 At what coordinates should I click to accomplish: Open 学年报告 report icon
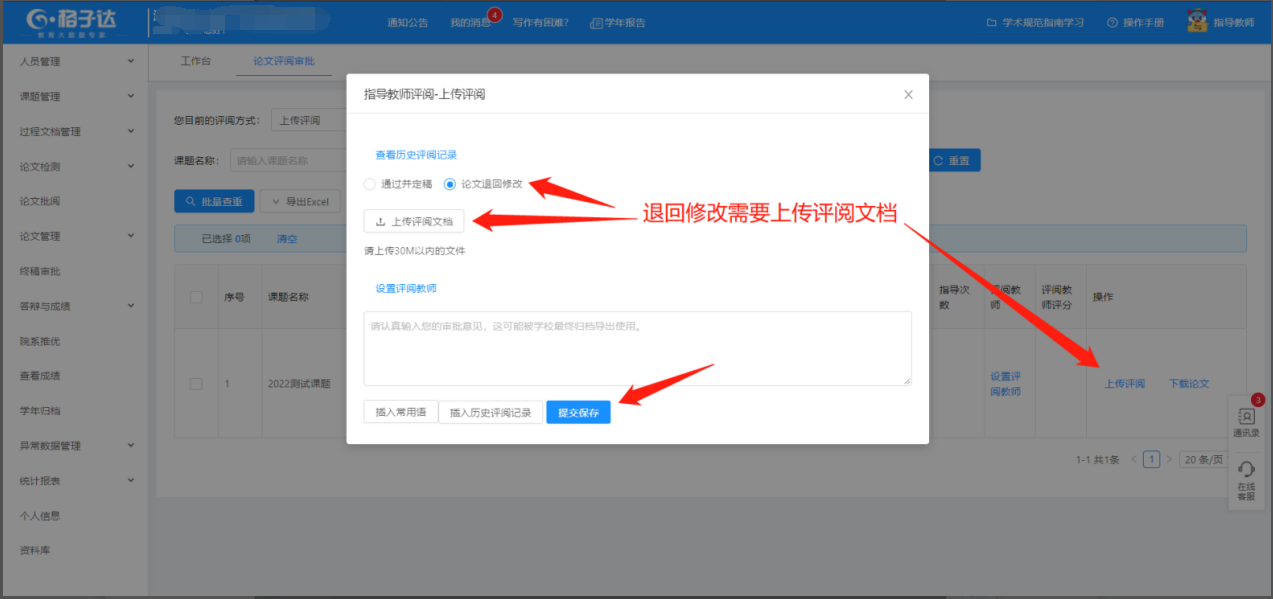coord(596,23)
